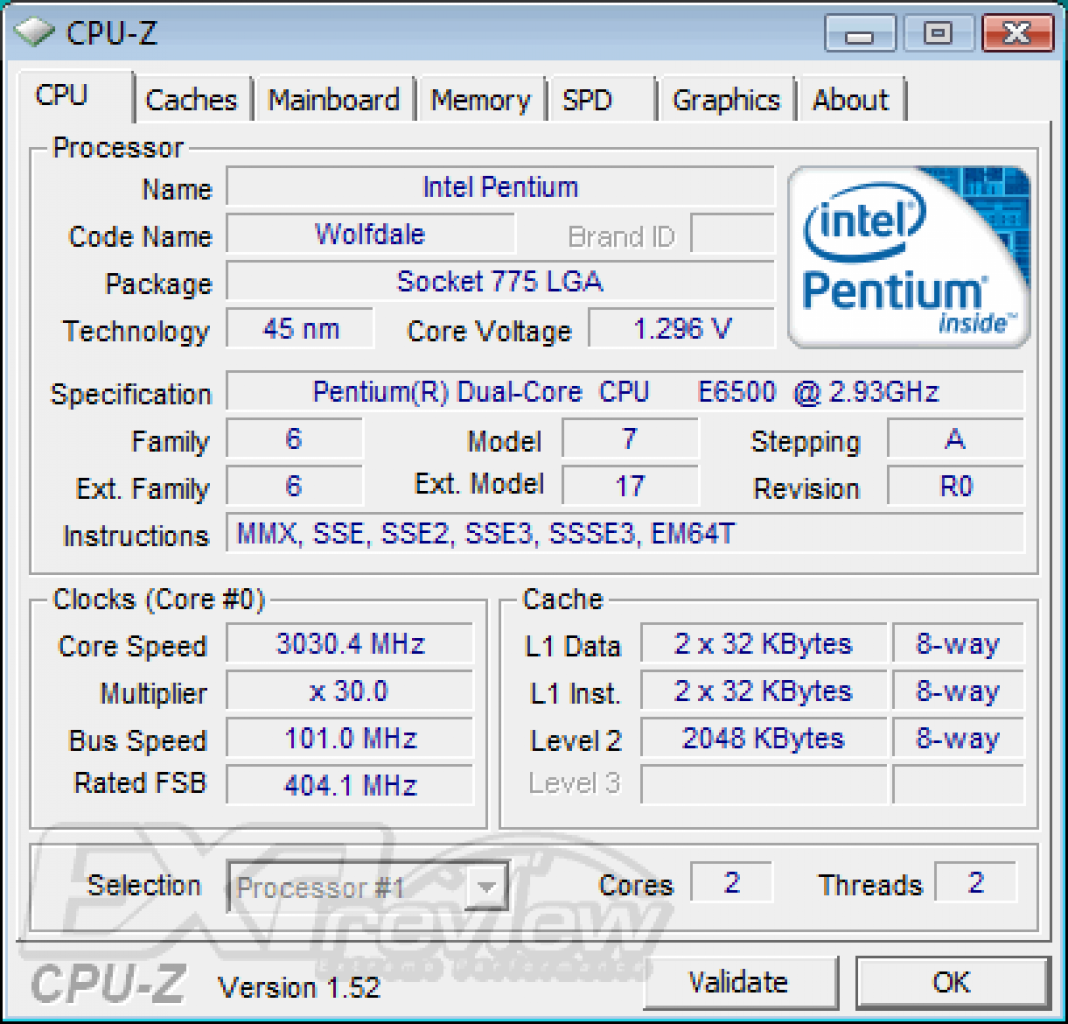Click the Model value '7'
The image size is (1068, 1024).
(x=630, y=439)
